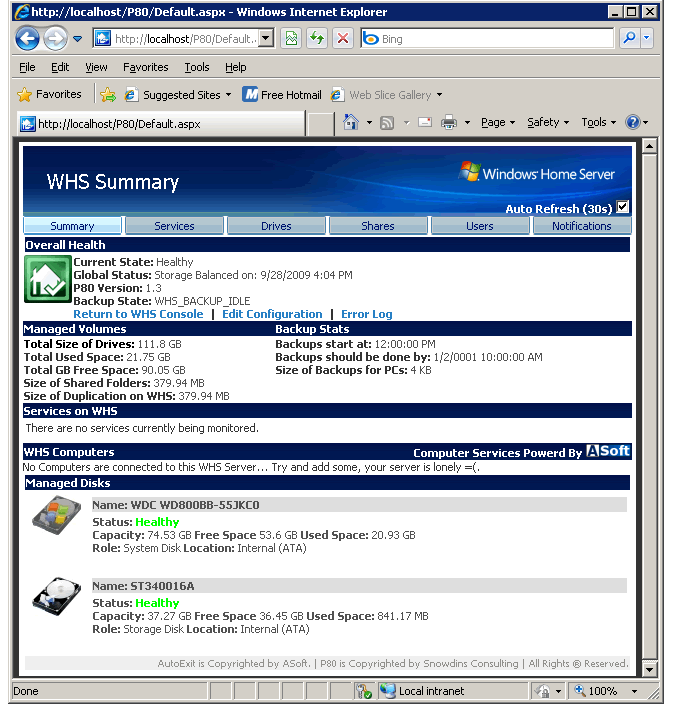Go forward using the Forward arrow button
This screenshot has width=675, height=710.
55,38
